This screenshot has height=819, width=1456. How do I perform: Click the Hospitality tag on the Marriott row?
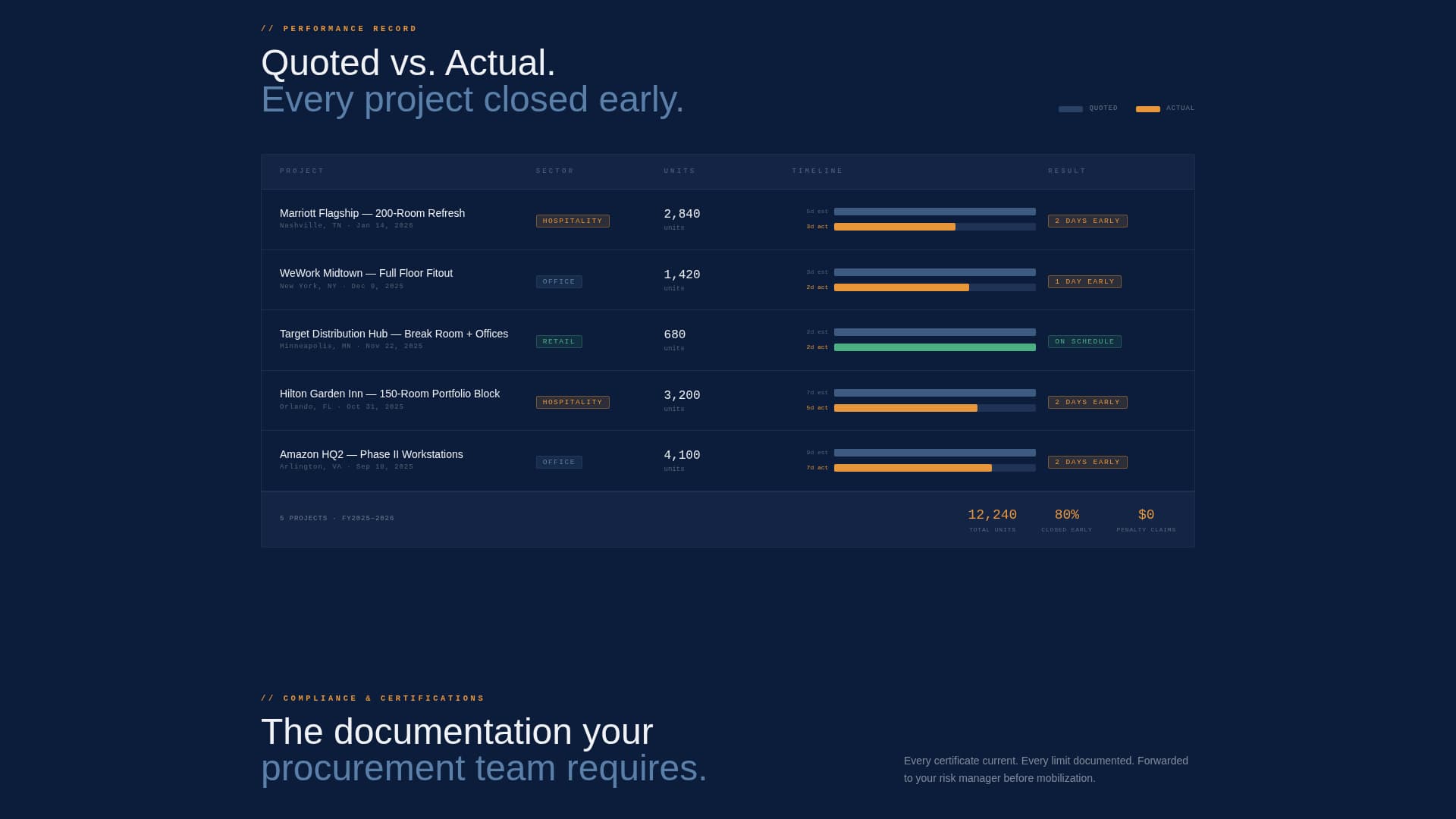tap(573, 221)
